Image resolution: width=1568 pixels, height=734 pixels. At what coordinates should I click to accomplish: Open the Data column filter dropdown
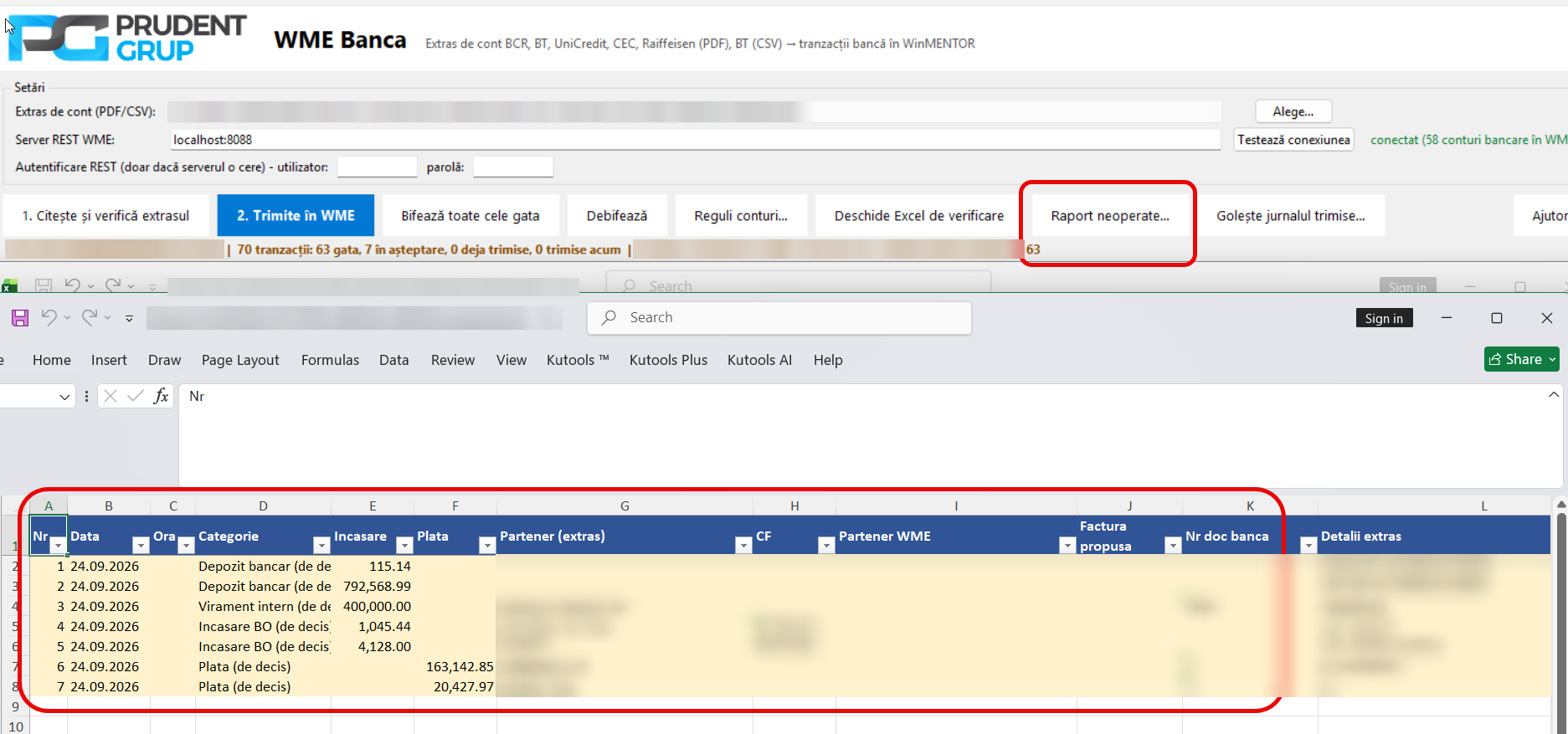[x=141, y=546]
